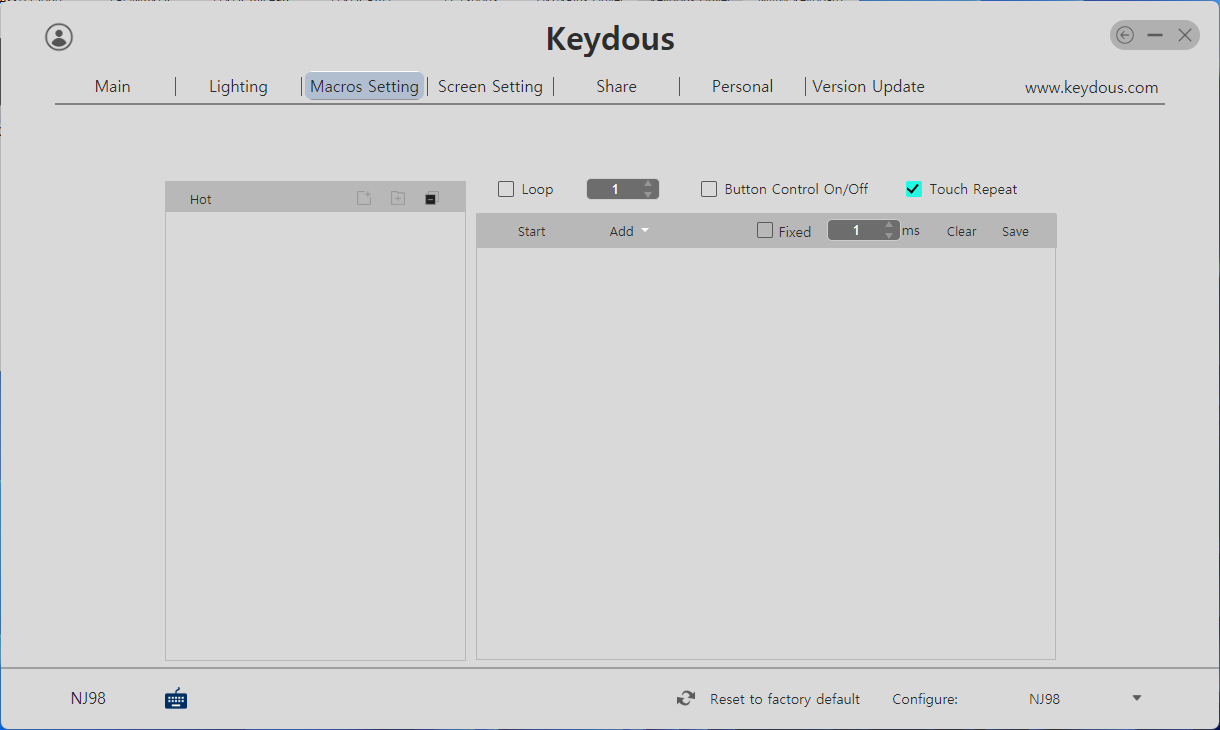The height and width of the screenshot is (730, 1220).
Task: Save the macro with Save button
Action: coord(1015,231)
